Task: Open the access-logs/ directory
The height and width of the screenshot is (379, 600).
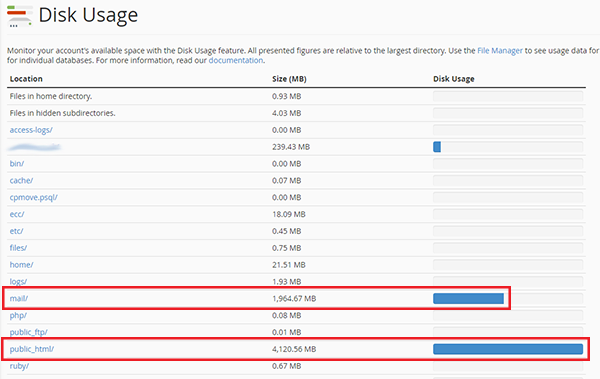Action: [31, 130]
